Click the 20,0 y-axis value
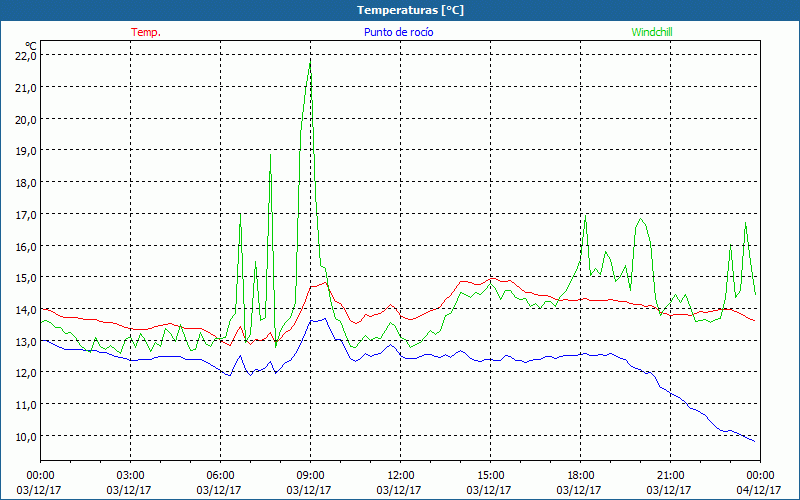Screen dimensions: 800x500 (26, 119)
